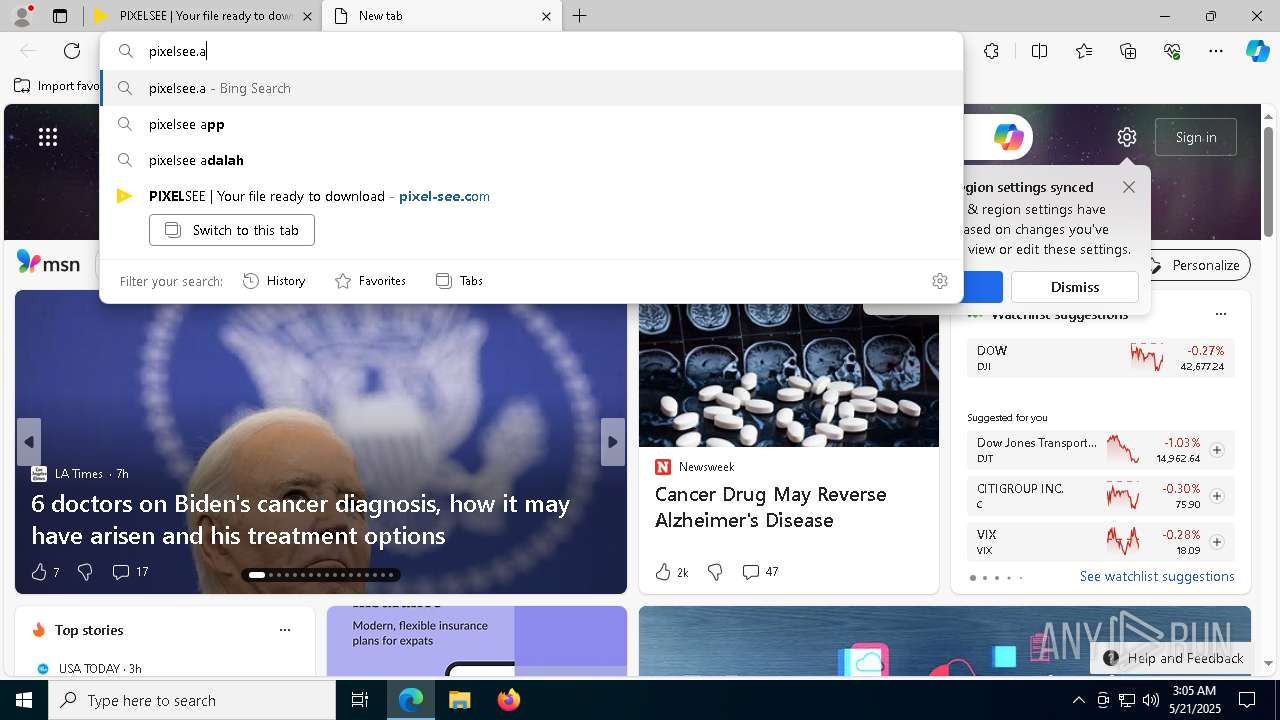The image size is (1280, 720).
Task: Open Top stories more options
Action: click(x=285, y=630)
